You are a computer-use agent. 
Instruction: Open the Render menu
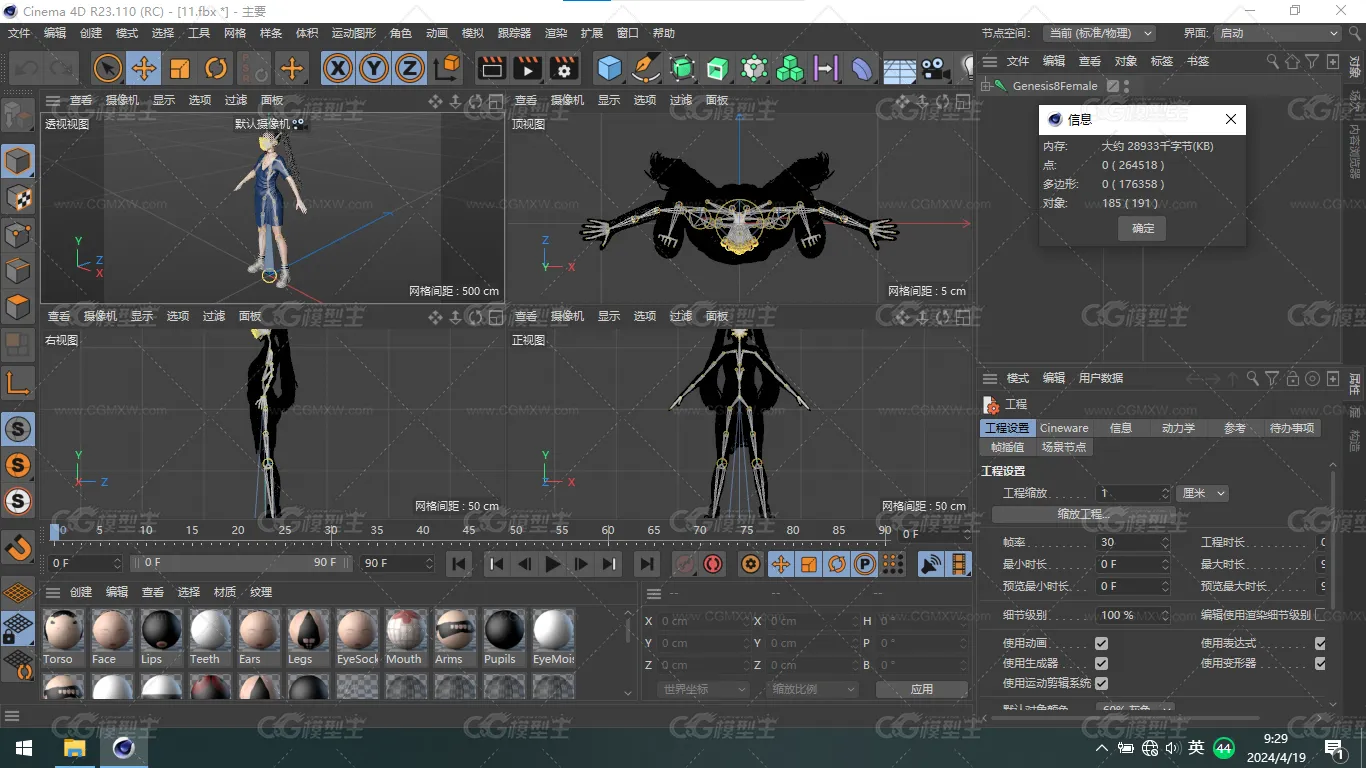tap(556, 33)
